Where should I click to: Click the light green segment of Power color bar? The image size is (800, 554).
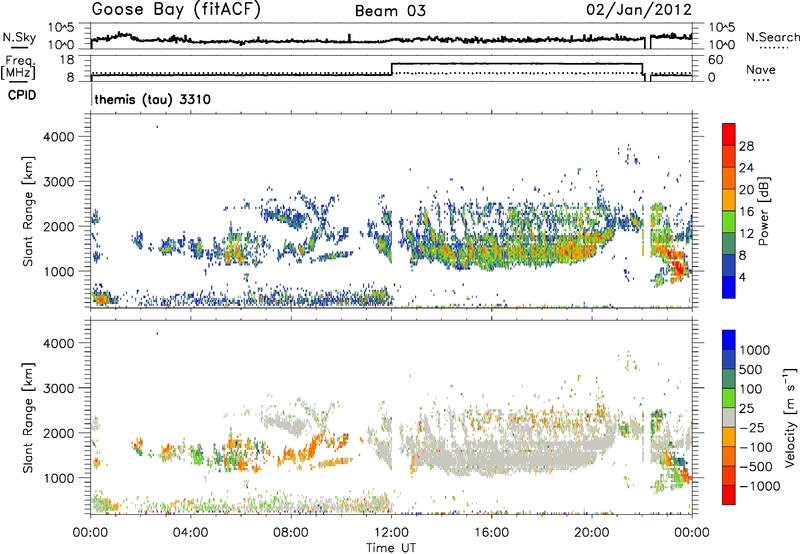tap(729, 221)
